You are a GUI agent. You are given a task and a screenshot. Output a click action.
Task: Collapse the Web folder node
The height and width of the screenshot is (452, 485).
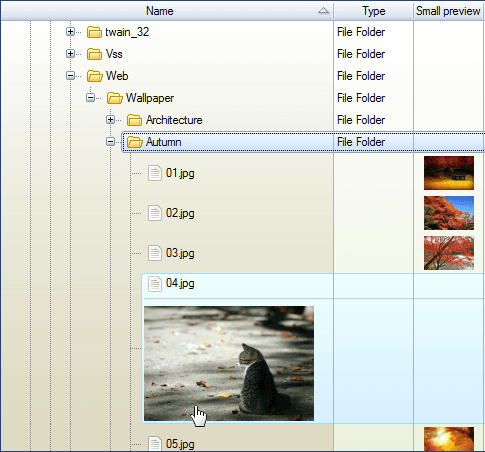pyautogui.click(x=70, y=76)
